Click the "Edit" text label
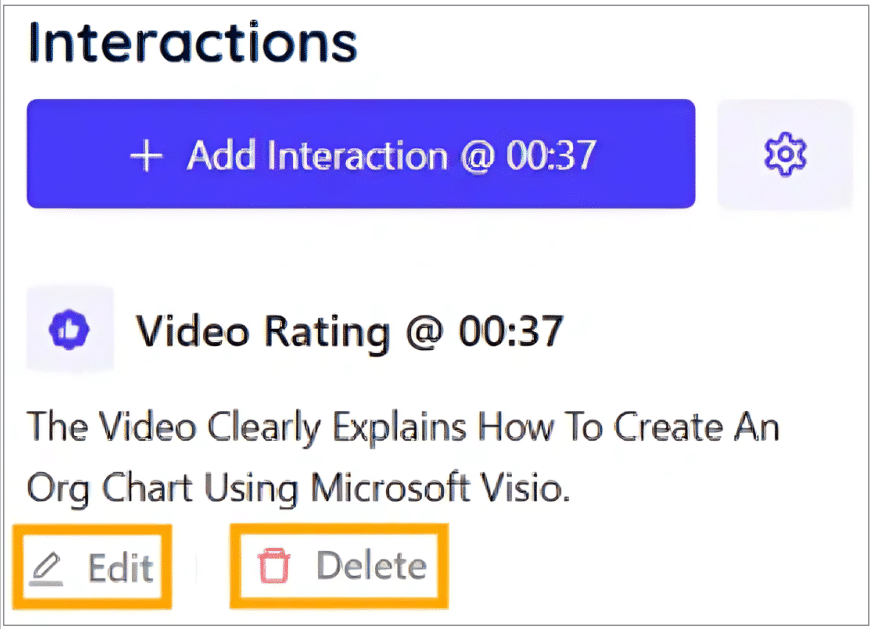The image size is (870, 629). tap(120, 567)
